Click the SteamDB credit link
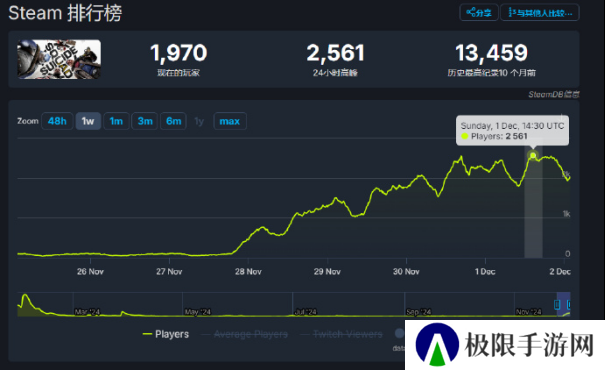Screen dimensions: 605x370 click(x=553, y=95)
